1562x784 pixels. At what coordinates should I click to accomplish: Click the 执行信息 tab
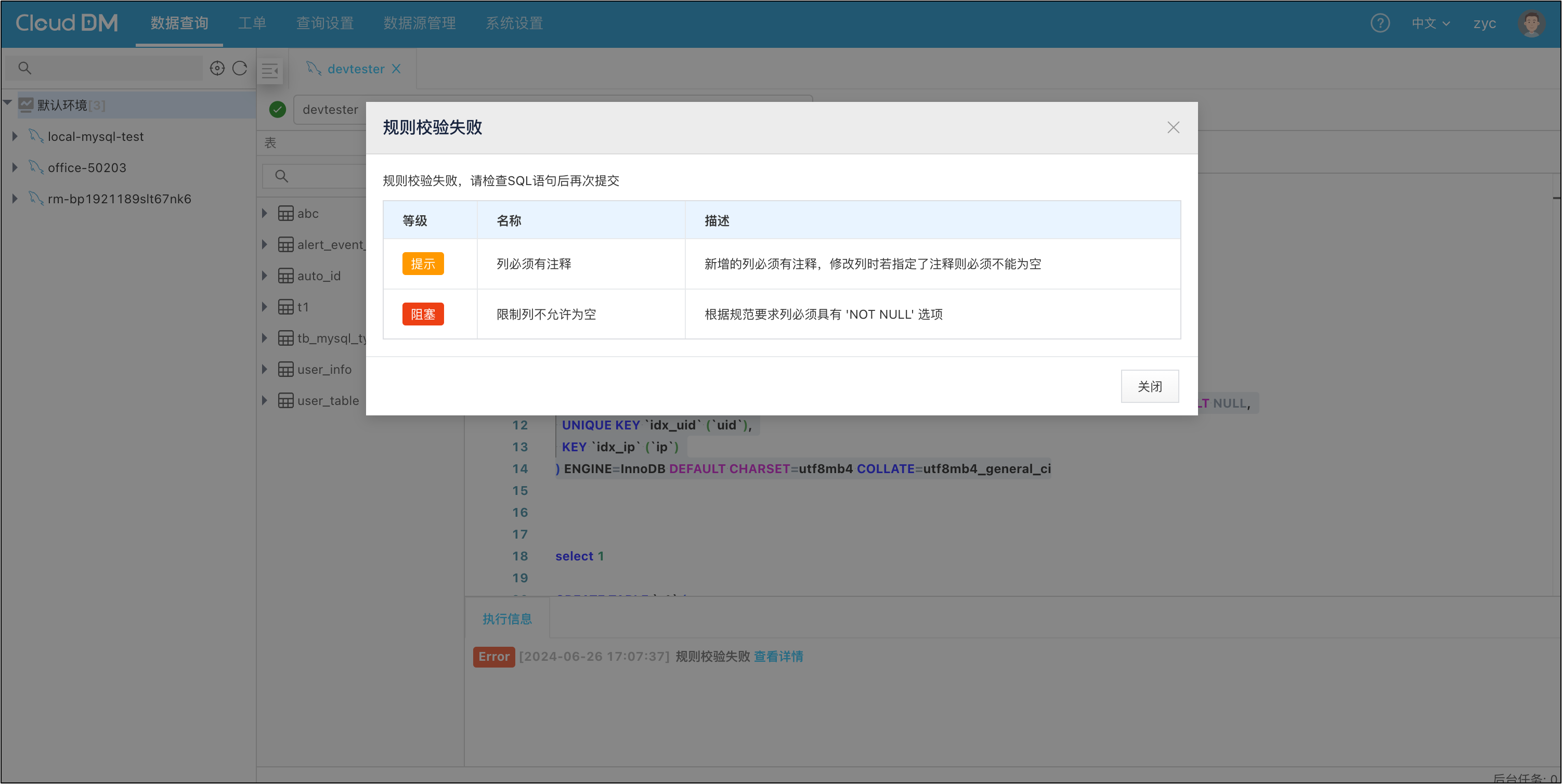click(507, 619)
